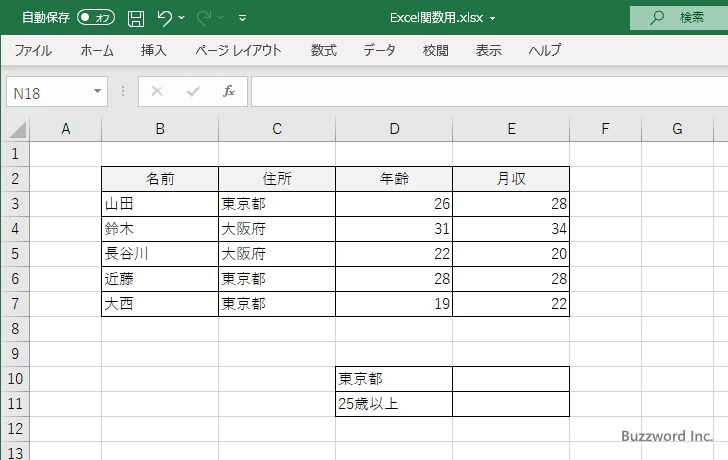Open the データ tab
This screenshot has width=728, height=460.
click(x=379, y=50)
